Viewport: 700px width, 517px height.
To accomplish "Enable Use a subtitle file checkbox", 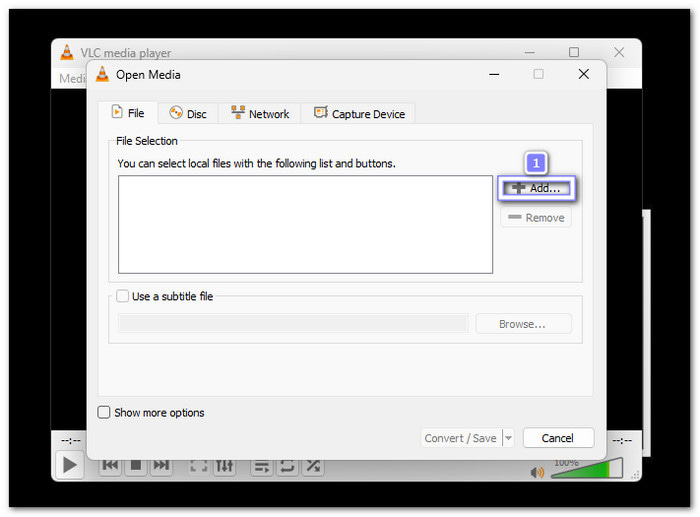I will (x=122, y=296).
